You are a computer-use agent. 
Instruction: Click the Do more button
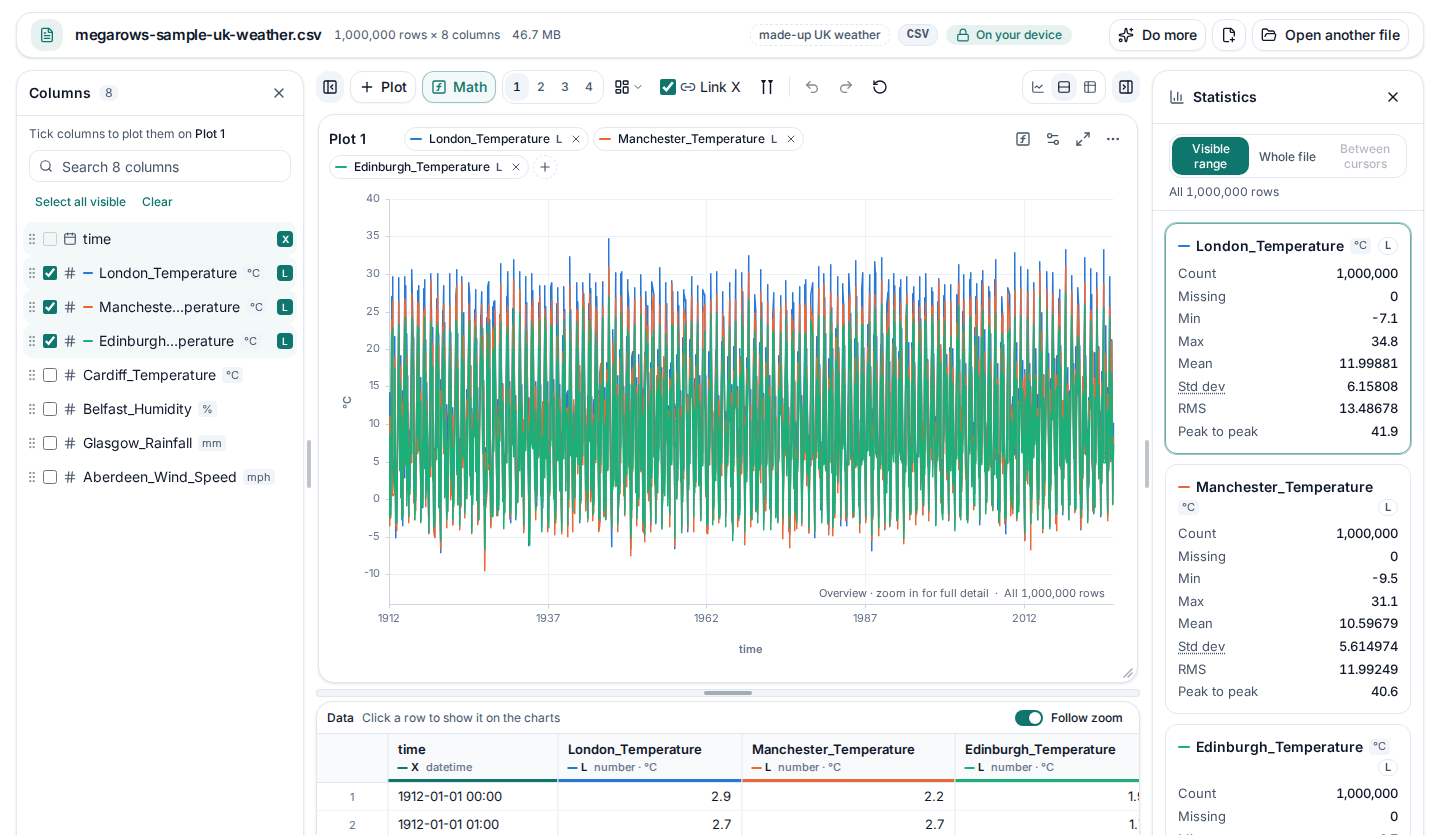[1157, 35]
